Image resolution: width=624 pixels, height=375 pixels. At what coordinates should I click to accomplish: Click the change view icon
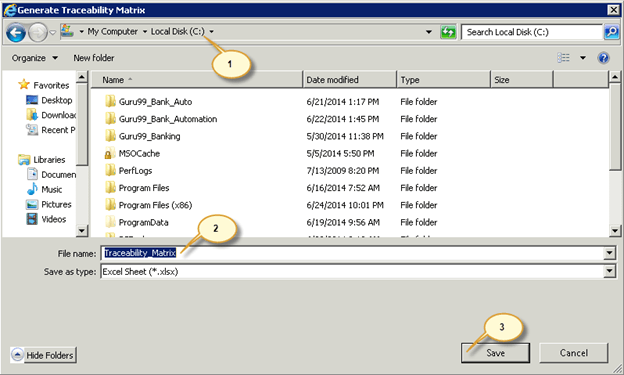[x=563, y=58]
